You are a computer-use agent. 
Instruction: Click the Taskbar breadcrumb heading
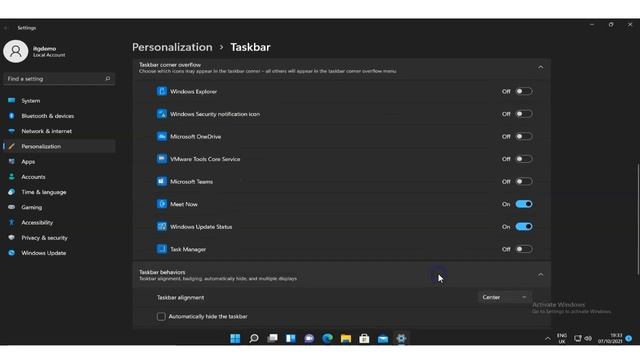pyautogui.click(x=250, y=47)
